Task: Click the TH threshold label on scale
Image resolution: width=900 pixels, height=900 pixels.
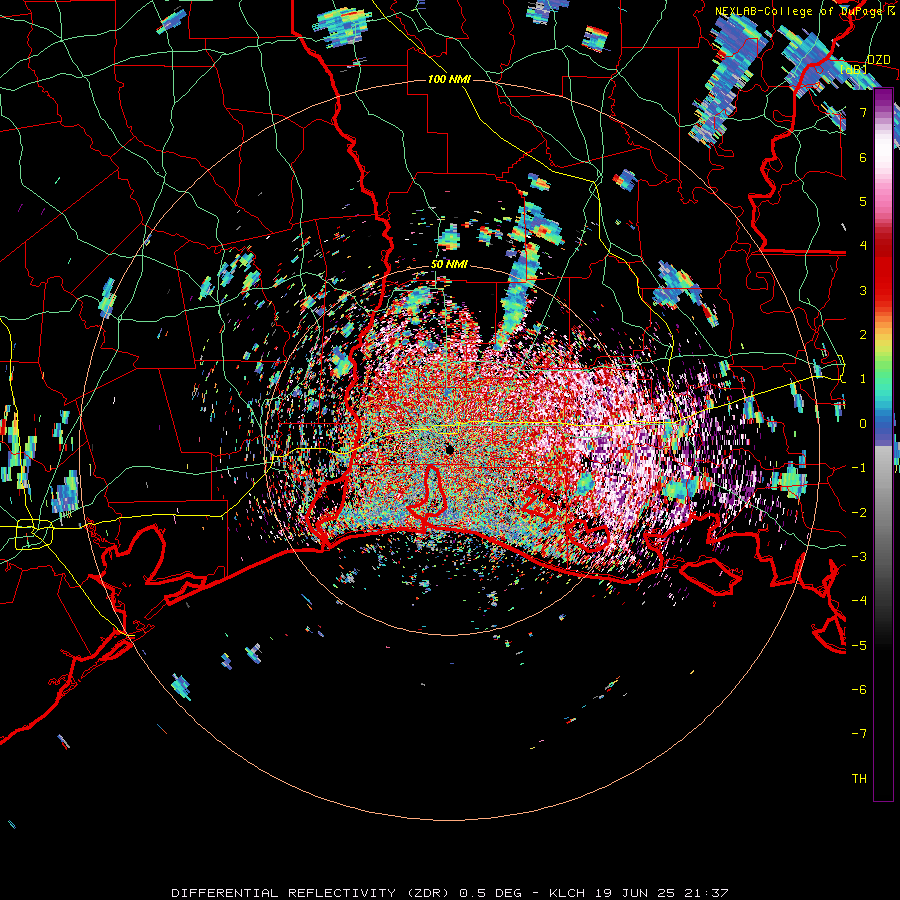Action: 859,778
